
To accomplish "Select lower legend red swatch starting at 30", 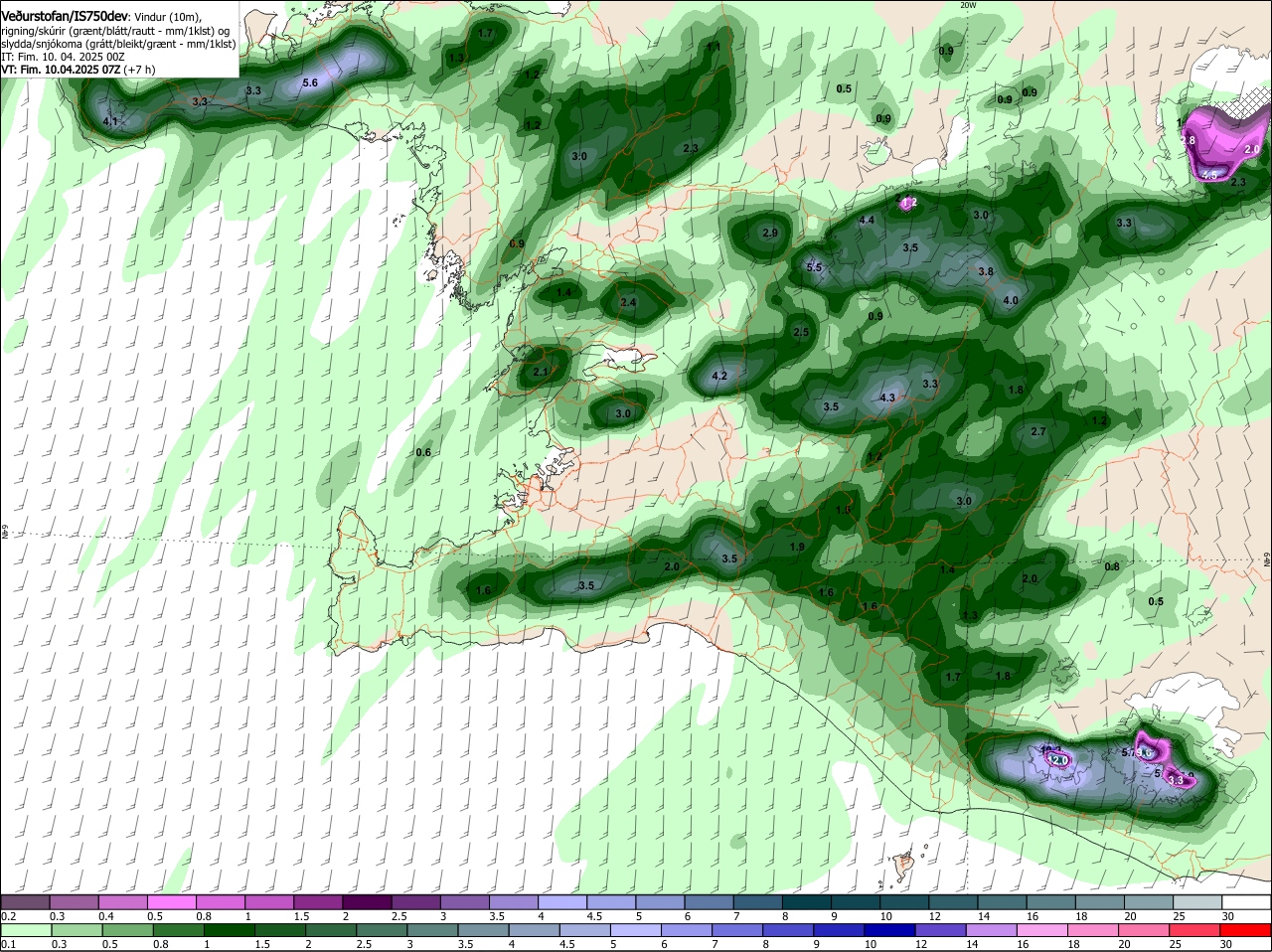I will [1247, 930].
